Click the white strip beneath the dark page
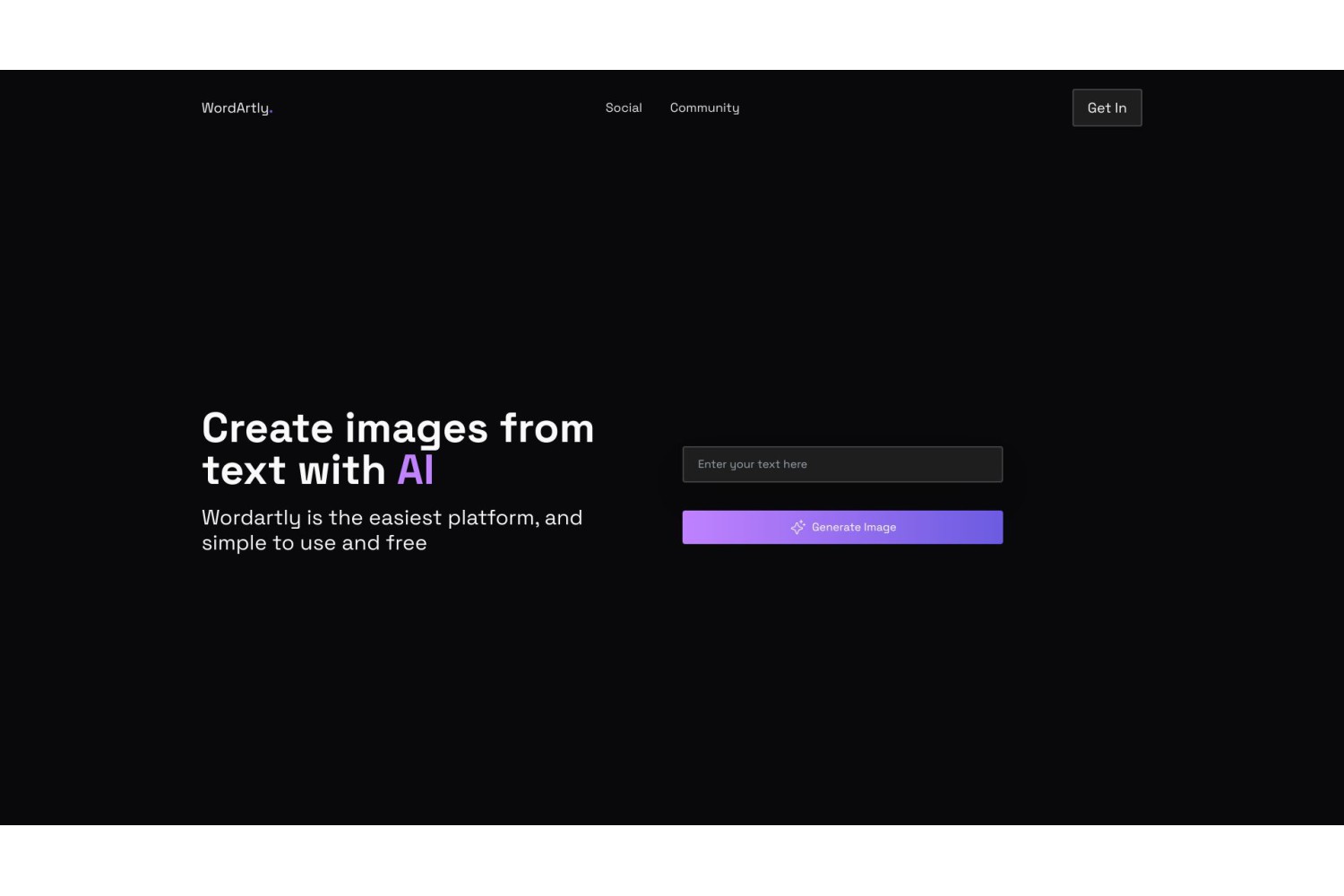This screenshot has height=896, width=1344. click(x=672, y=860)
